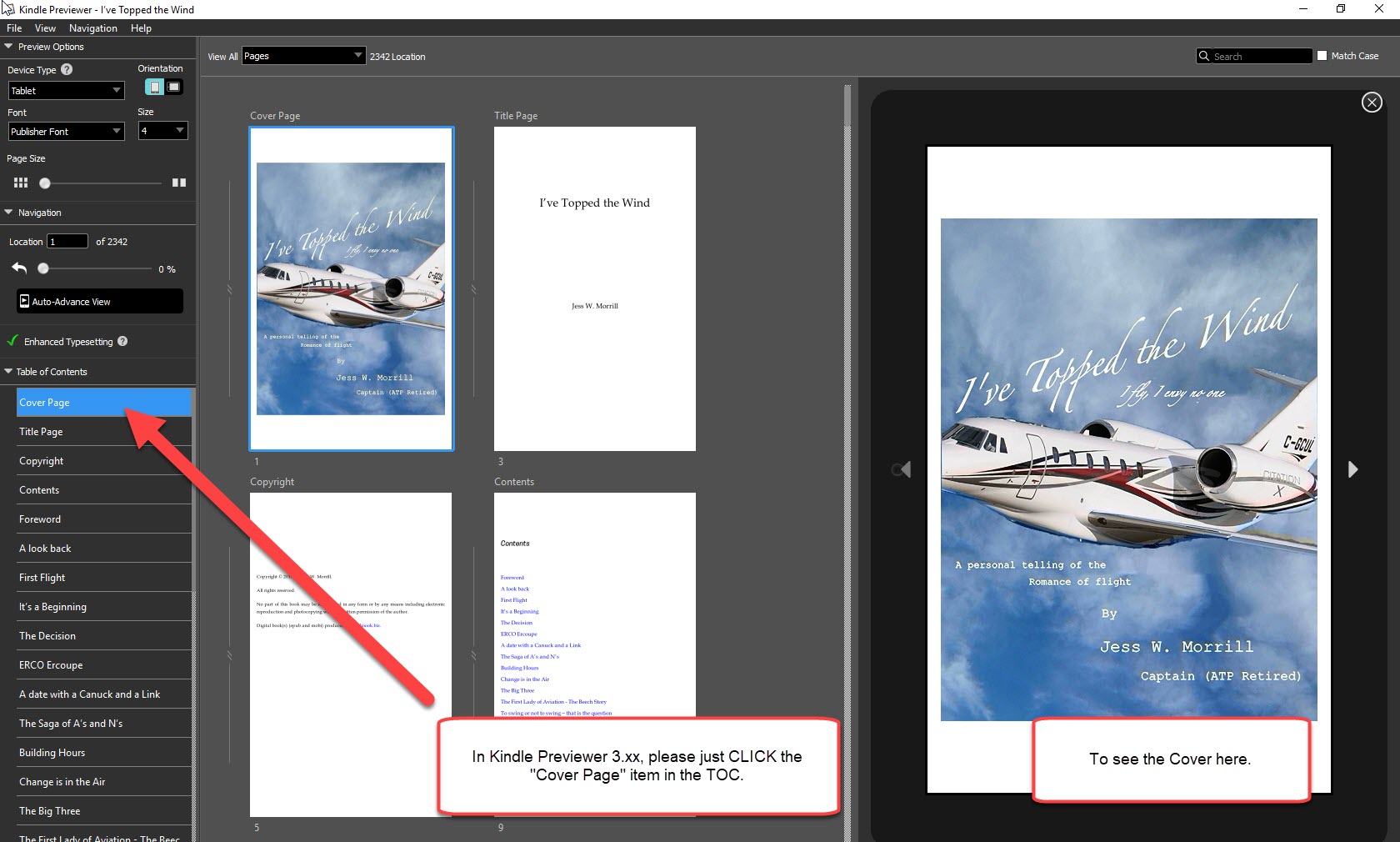
Task: Open the File menu
Action: [x=14, y=28]
